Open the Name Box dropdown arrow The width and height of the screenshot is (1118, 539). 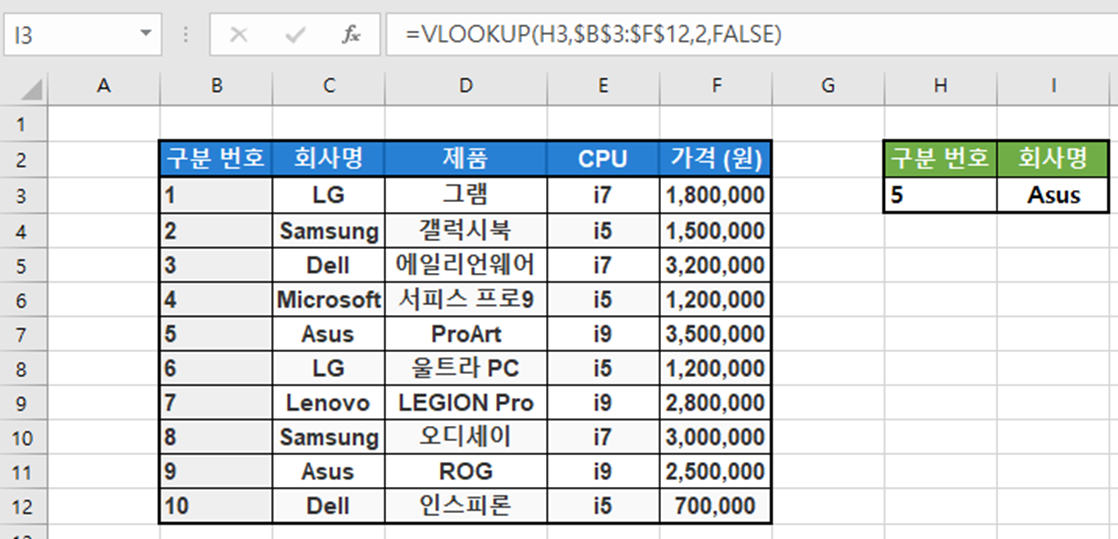point(146,34)
